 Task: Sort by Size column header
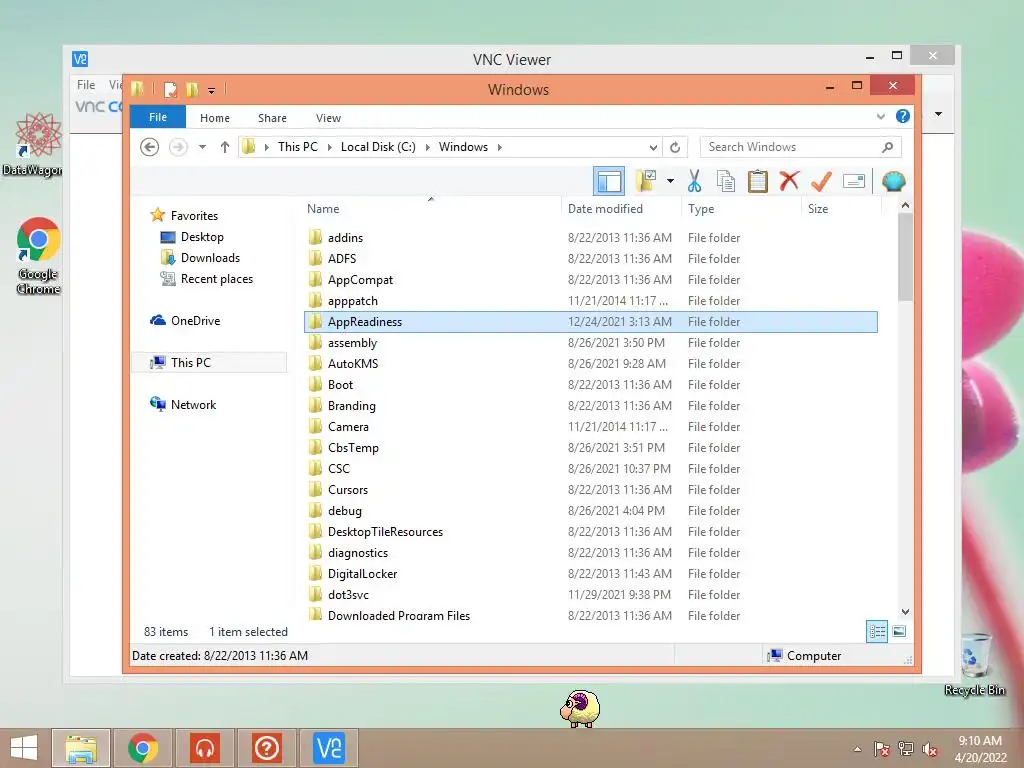pyautogui.click(x=841, y=209)
